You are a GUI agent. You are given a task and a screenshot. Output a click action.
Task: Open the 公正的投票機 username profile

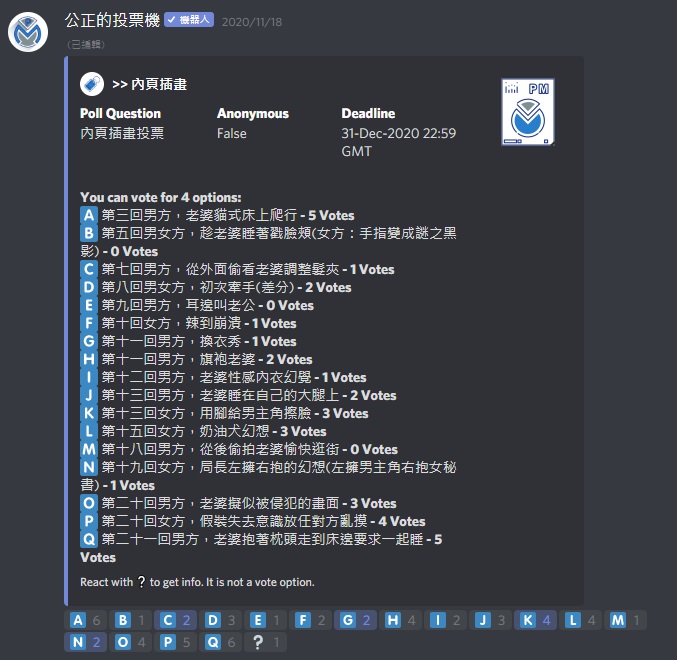click(112, 20)
